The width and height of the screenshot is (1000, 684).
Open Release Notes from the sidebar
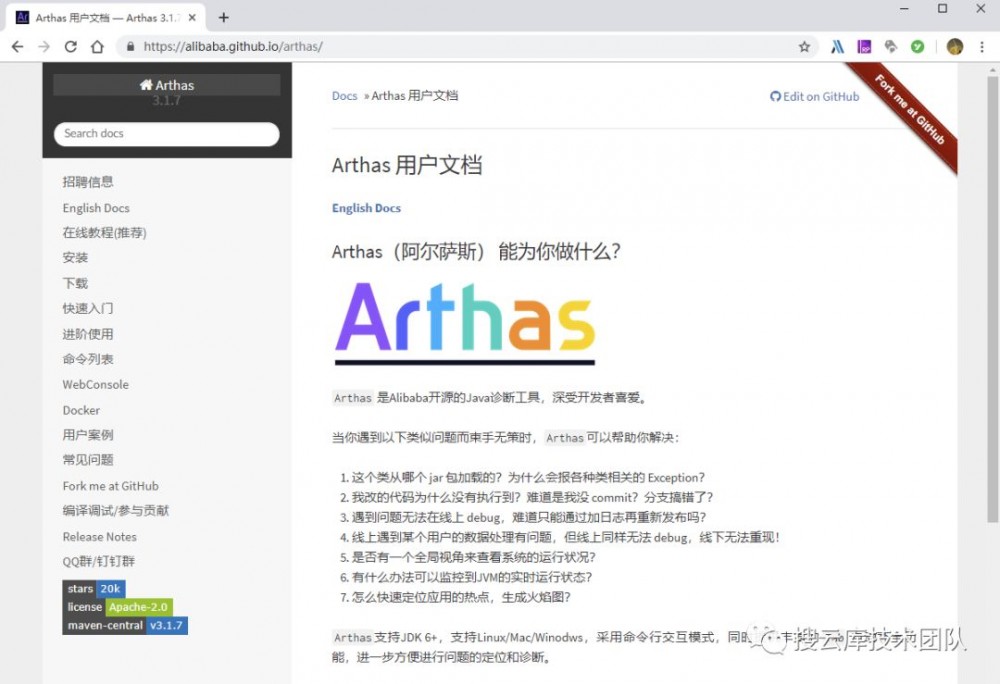(99, 536)
